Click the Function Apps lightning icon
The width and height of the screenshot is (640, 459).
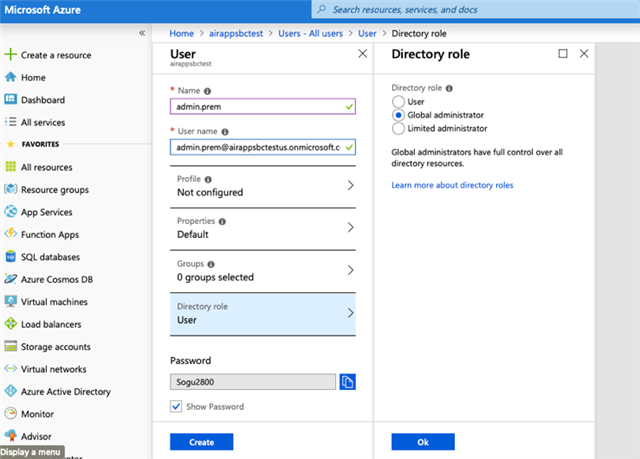pos(11,234)
